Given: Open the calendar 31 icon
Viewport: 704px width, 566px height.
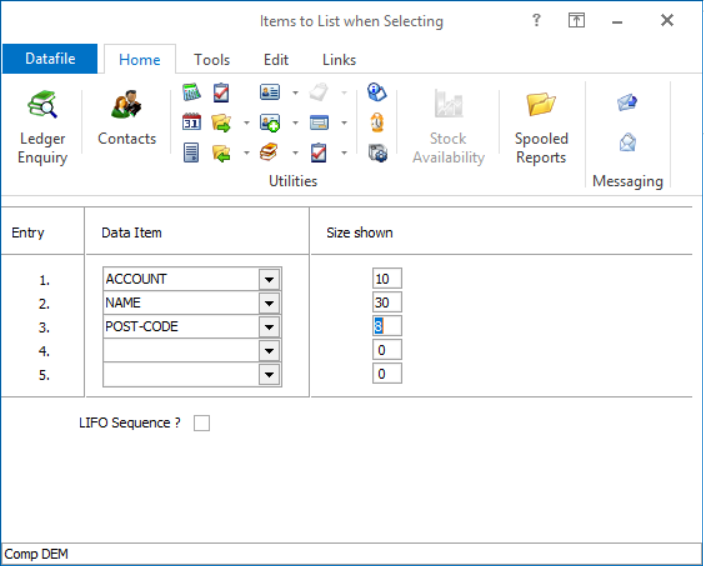Looking at the screenshot, I should pyautogui.click(x=192, y=122).
